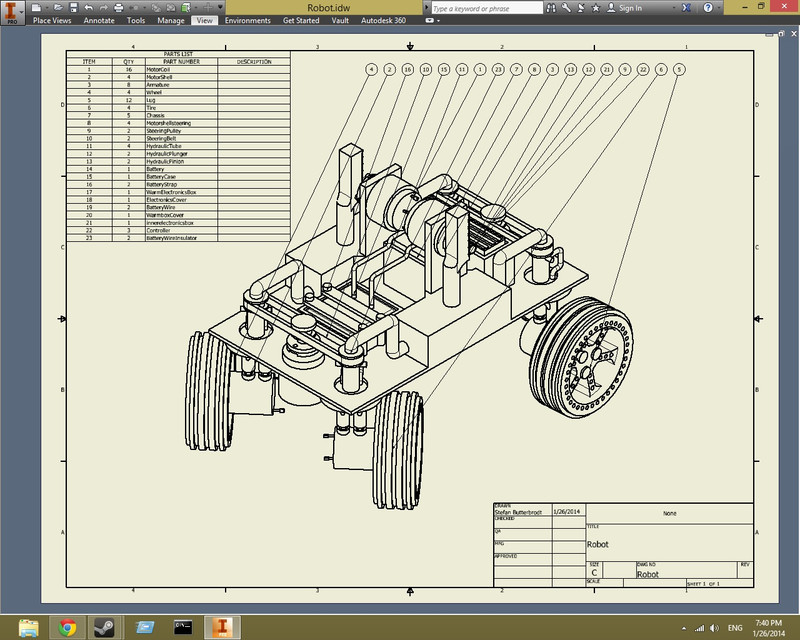Show hidden icons in system tray

coord(684,630)
